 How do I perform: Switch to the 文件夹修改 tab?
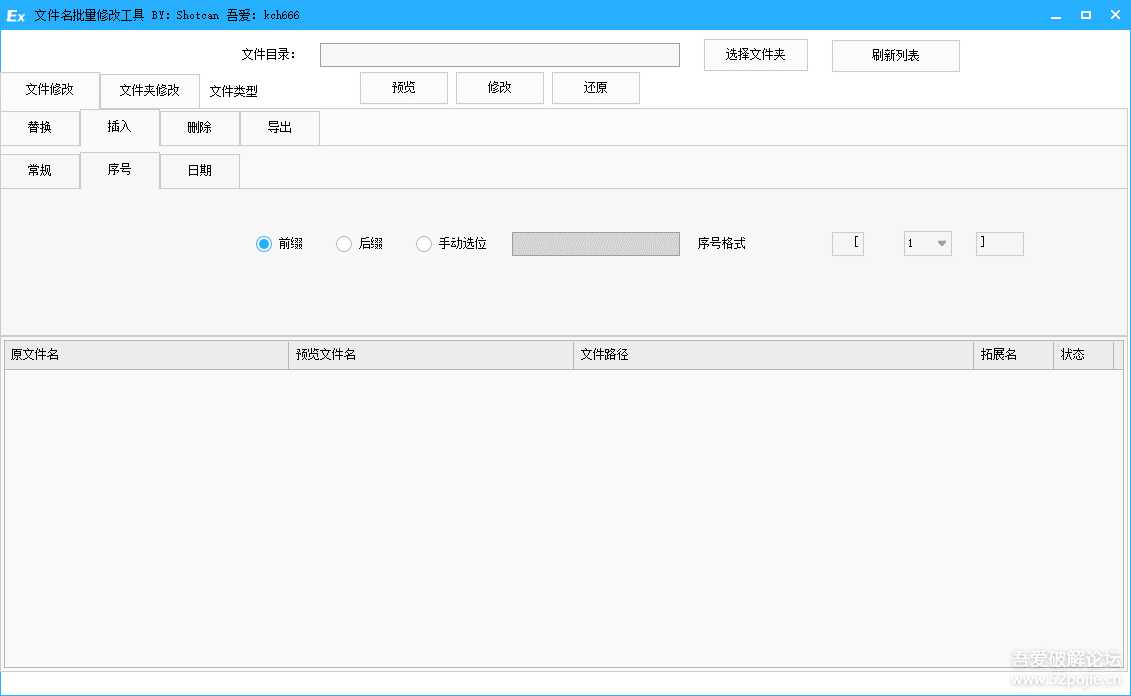pyautogui.click(x=149, y=90)
